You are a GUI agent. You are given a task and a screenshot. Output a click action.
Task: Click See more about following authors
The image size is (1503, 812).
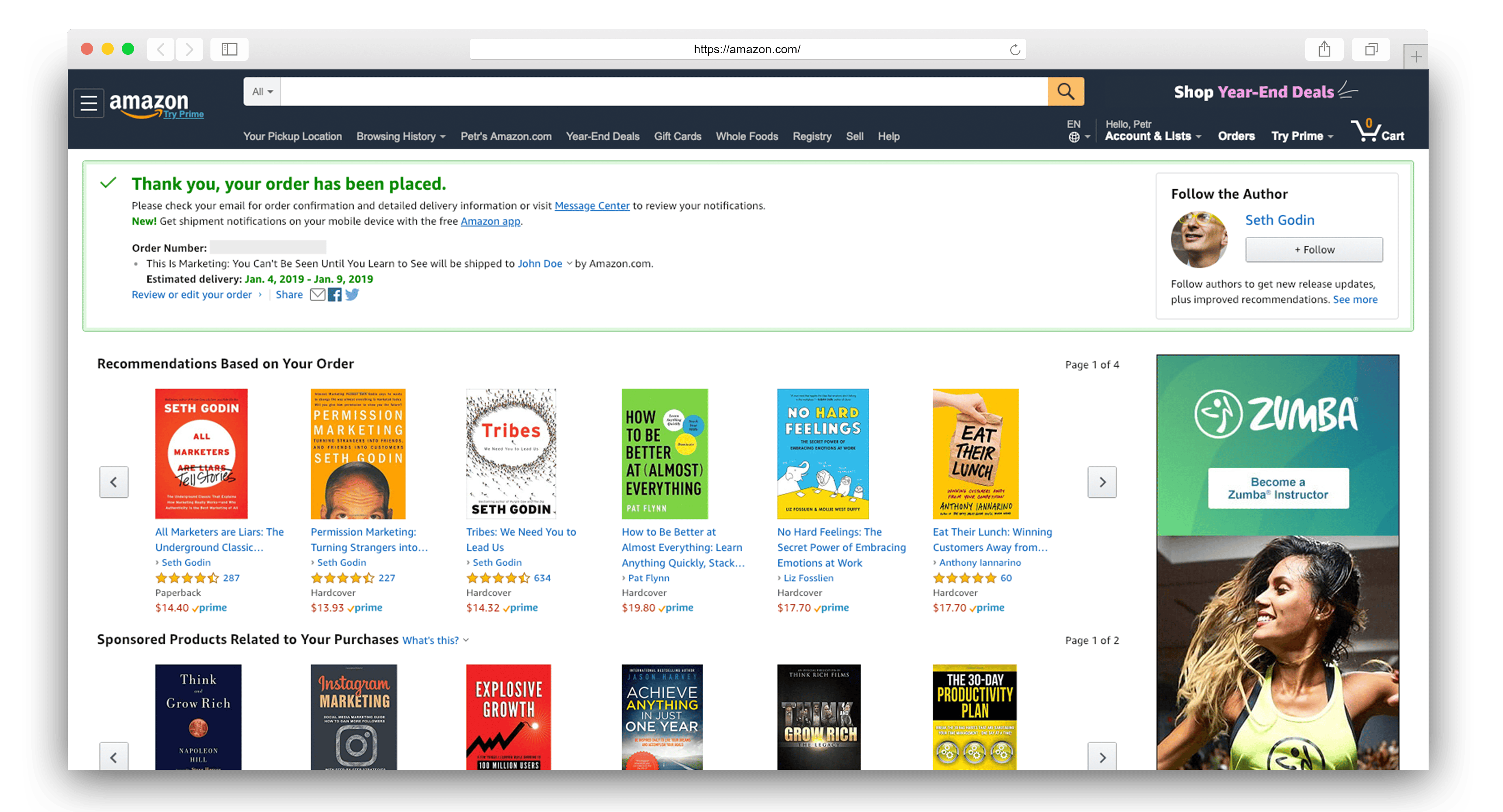(x=1355, y=300)
